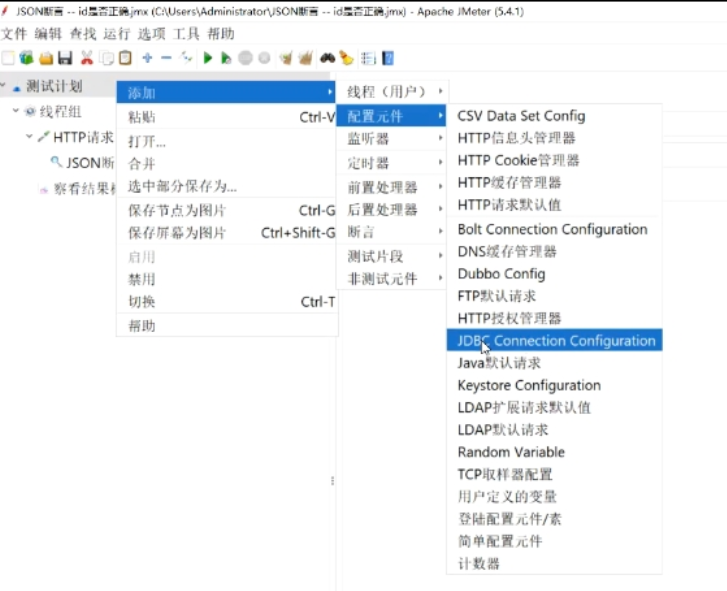Clear all results with double broom icon
This screenshot has height=591, width=727.
pos(306,58)
